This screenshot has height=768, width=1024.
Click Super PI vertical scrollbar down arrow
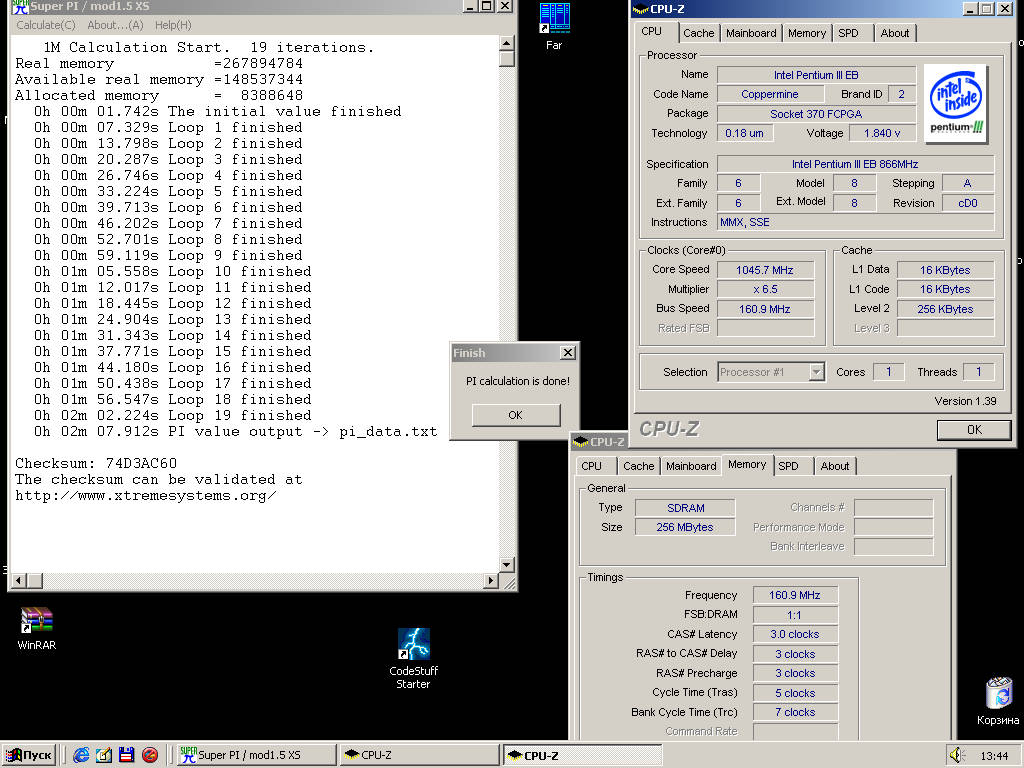click(x=507, y=565)
